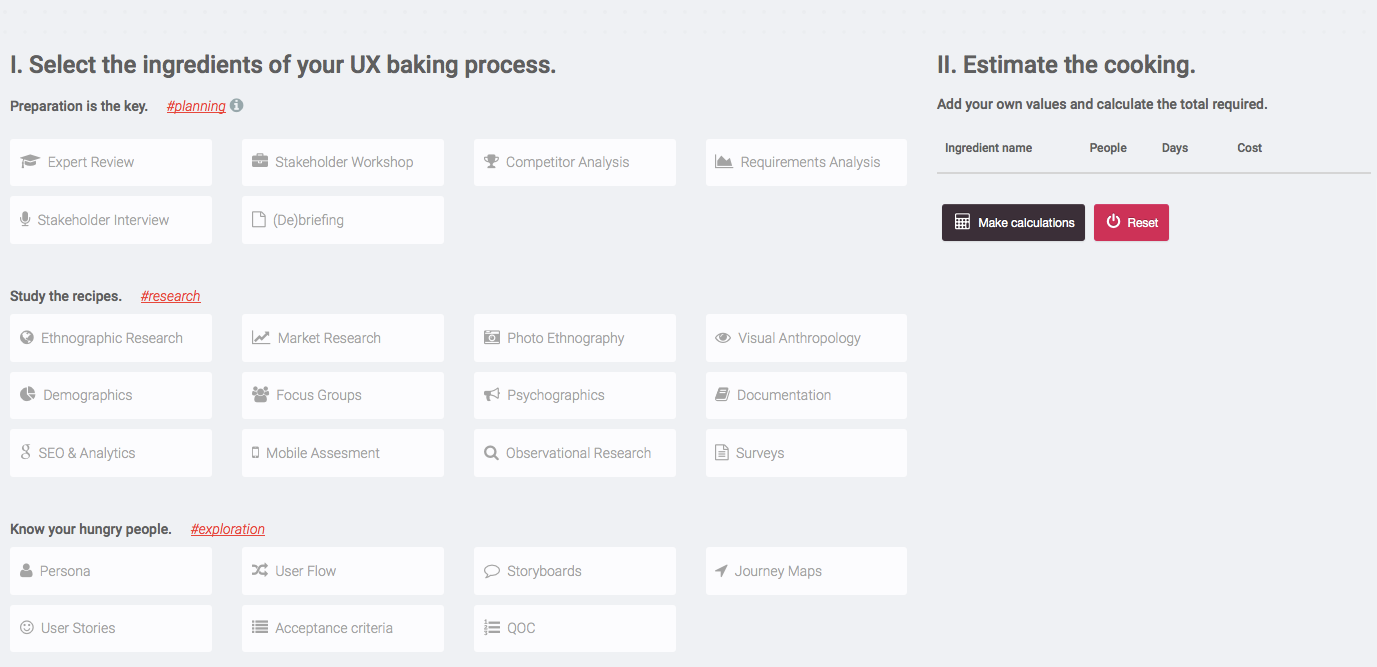Click the magnifier icon on Observational Research

(x=491, y=453)
